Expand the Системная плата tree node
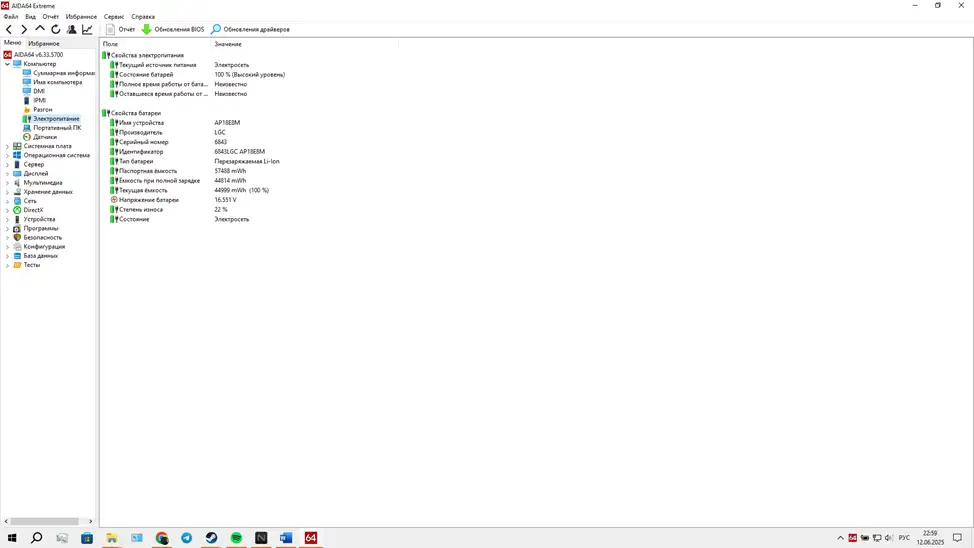 (x=7, y=146)
